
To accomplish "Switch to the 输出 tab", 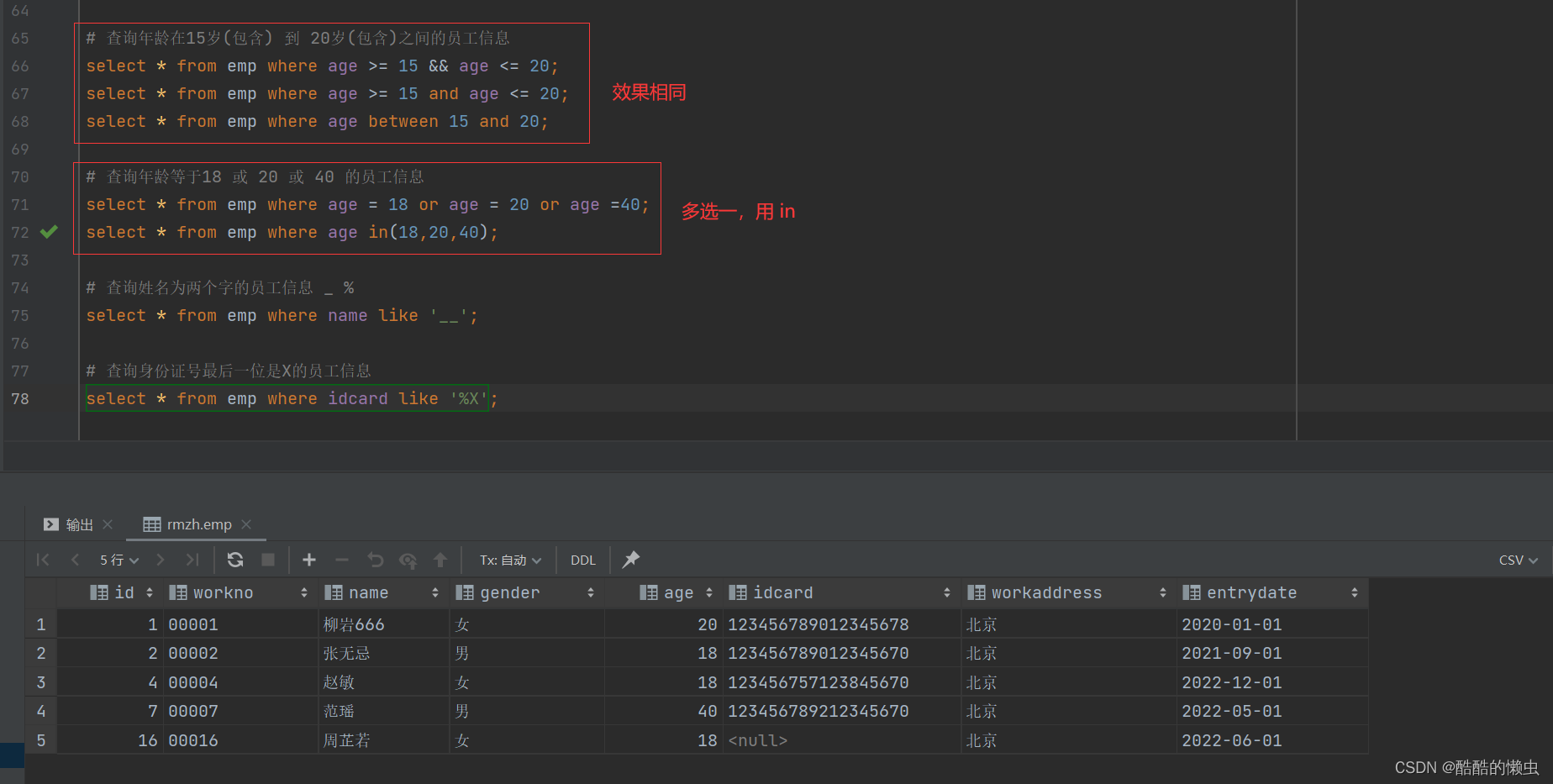I will (x=70, y=524).
